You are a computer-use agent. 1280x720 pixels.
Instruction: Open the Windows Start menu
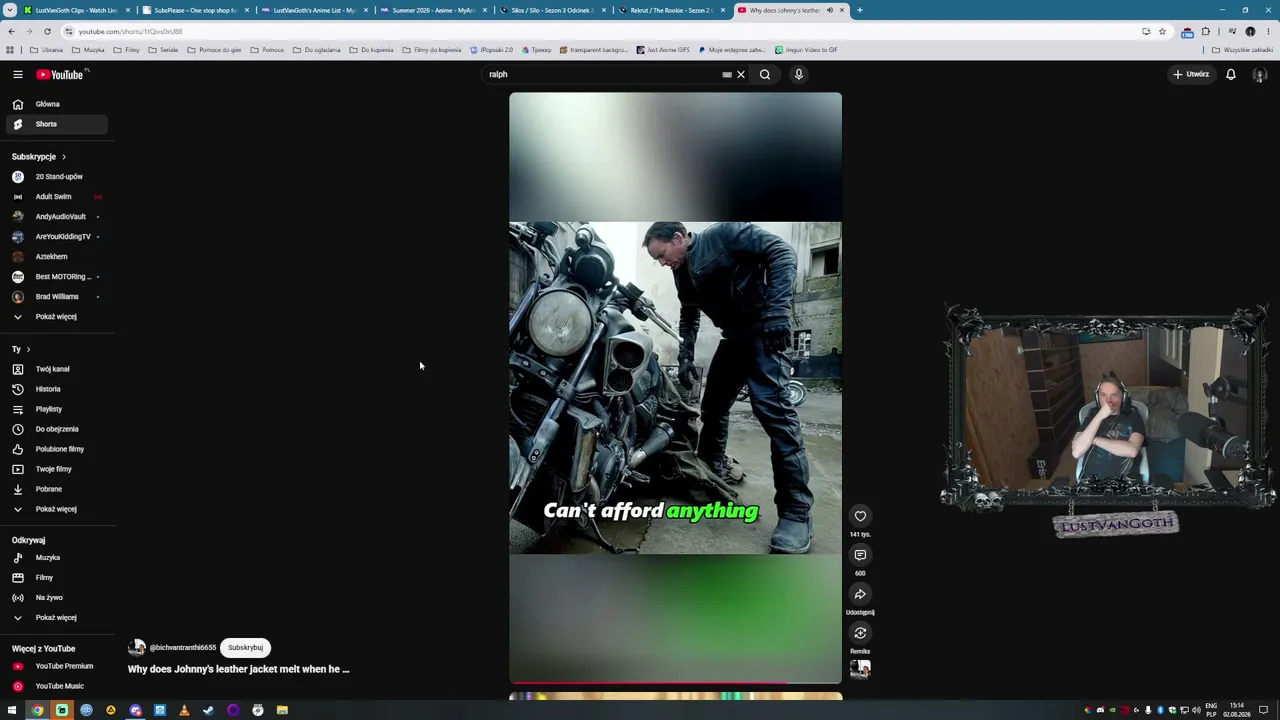pyautogui.click(x=12, y=710)
